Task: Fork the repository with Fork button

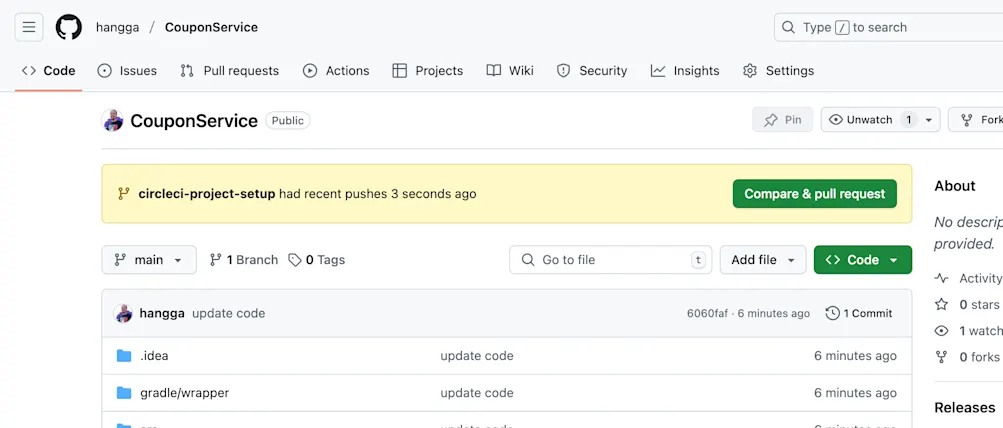Action: click(x=975, y=120)
